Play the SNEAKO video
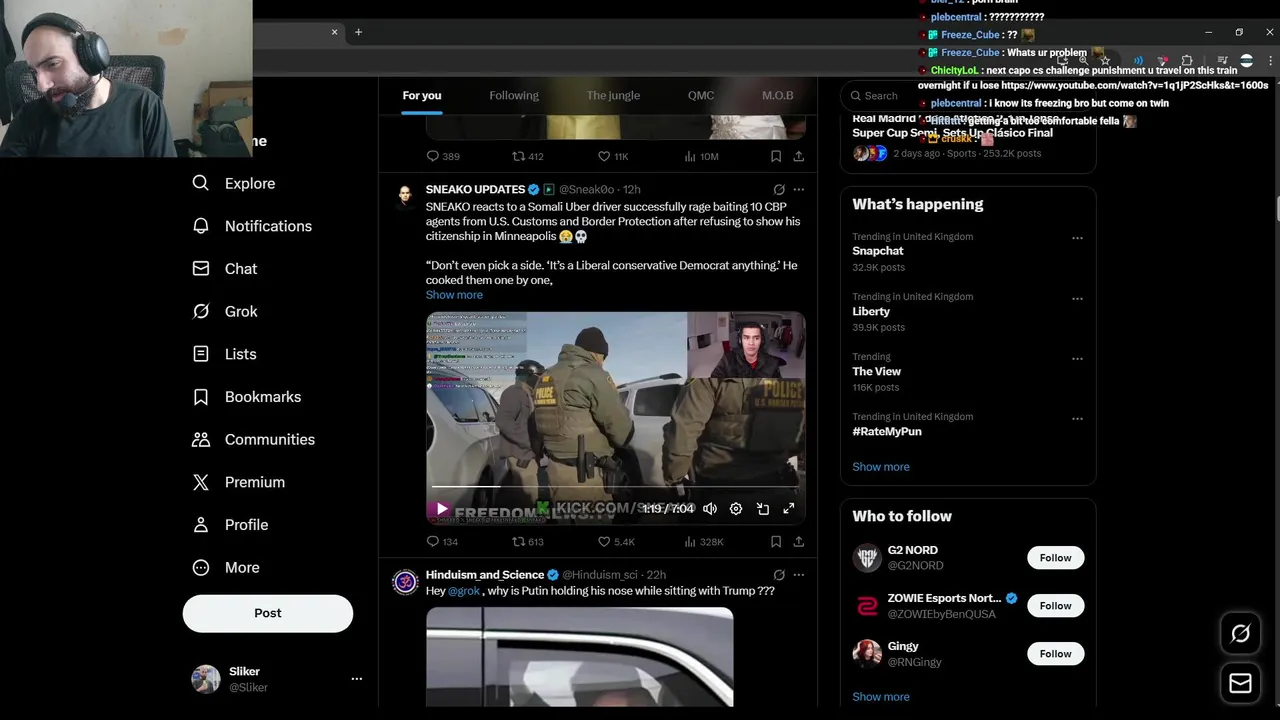 click(x=442, y=509)
